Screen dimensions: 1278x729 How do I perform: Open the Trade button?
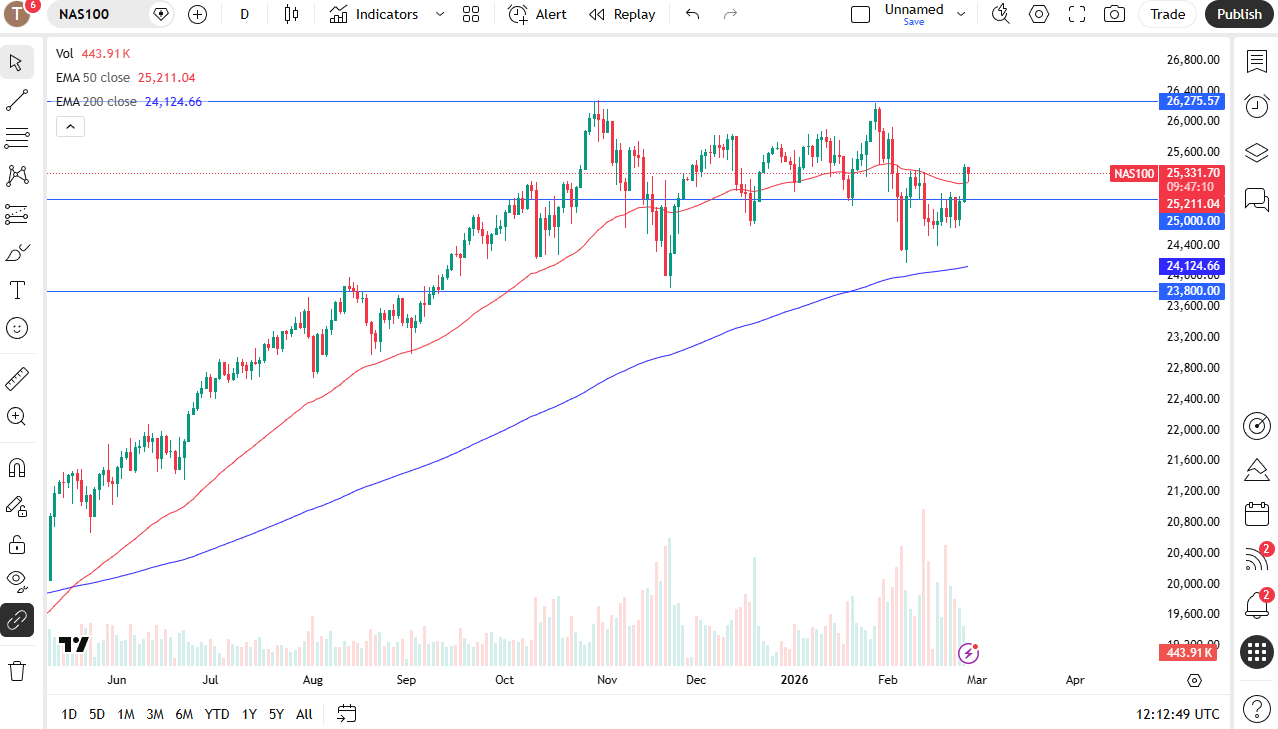(1167, 14)
